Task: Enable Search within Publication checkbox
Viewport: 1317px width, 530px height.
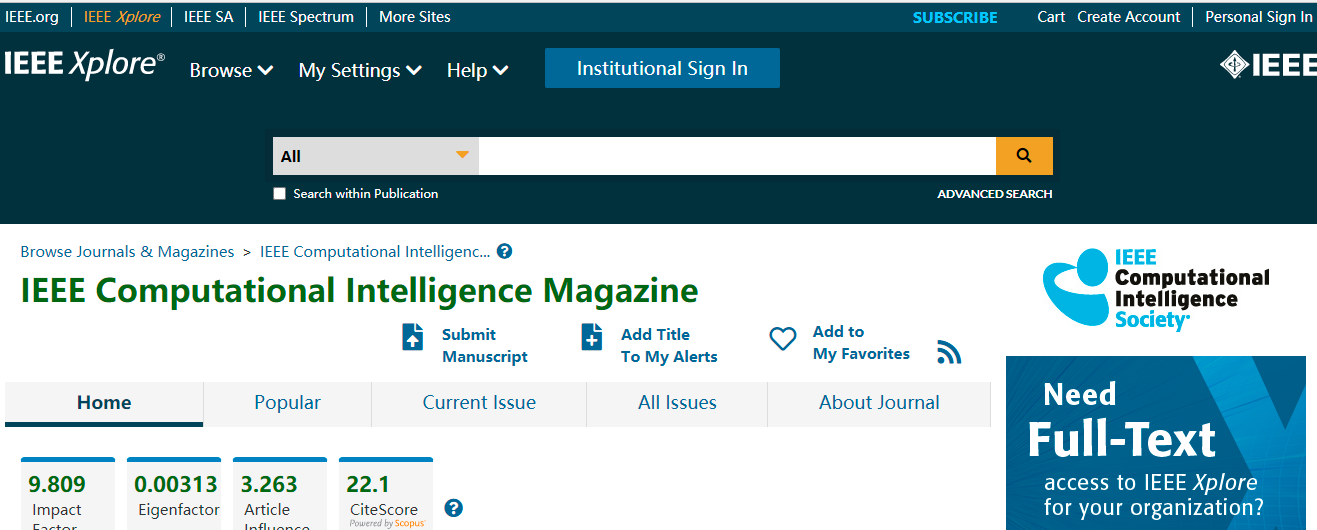Action: pyautogui.click(x=280, y=194)
